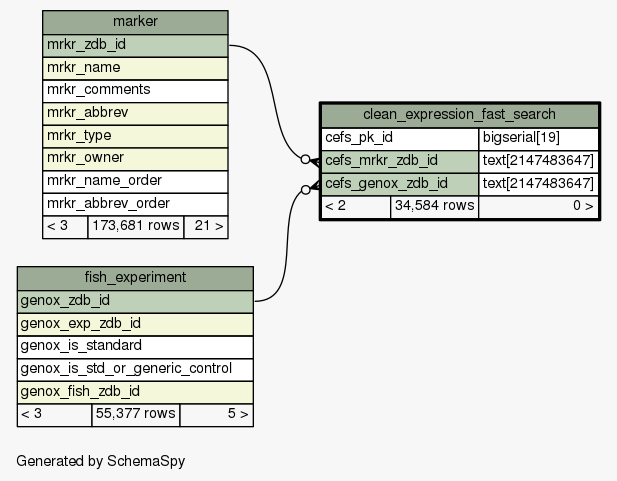Click the genox_is_std_or_generic_control column
Viewport: 617px width, 481px height.
(x=135, y=368)
